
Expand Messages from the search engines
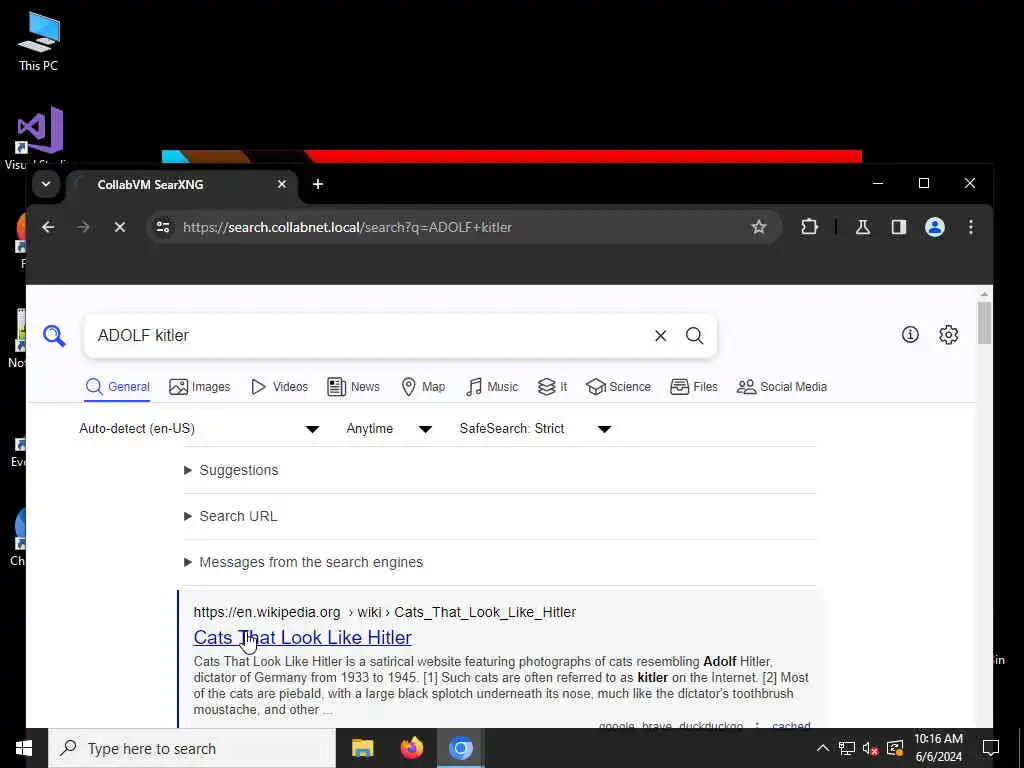pyautogui.click(x=304, y=562)
